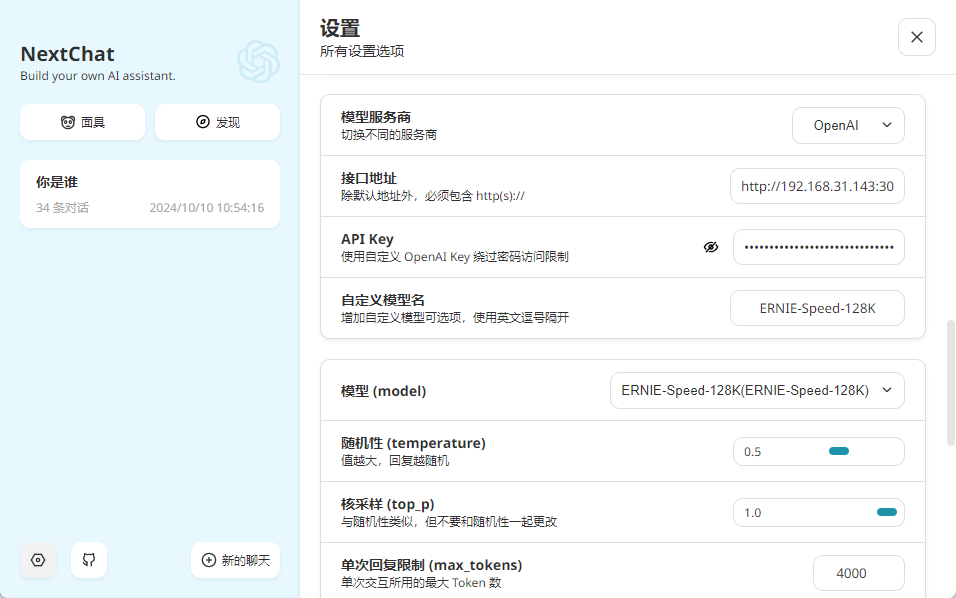
Task: Click the 自定义模型名 label text
Action: 383,301
